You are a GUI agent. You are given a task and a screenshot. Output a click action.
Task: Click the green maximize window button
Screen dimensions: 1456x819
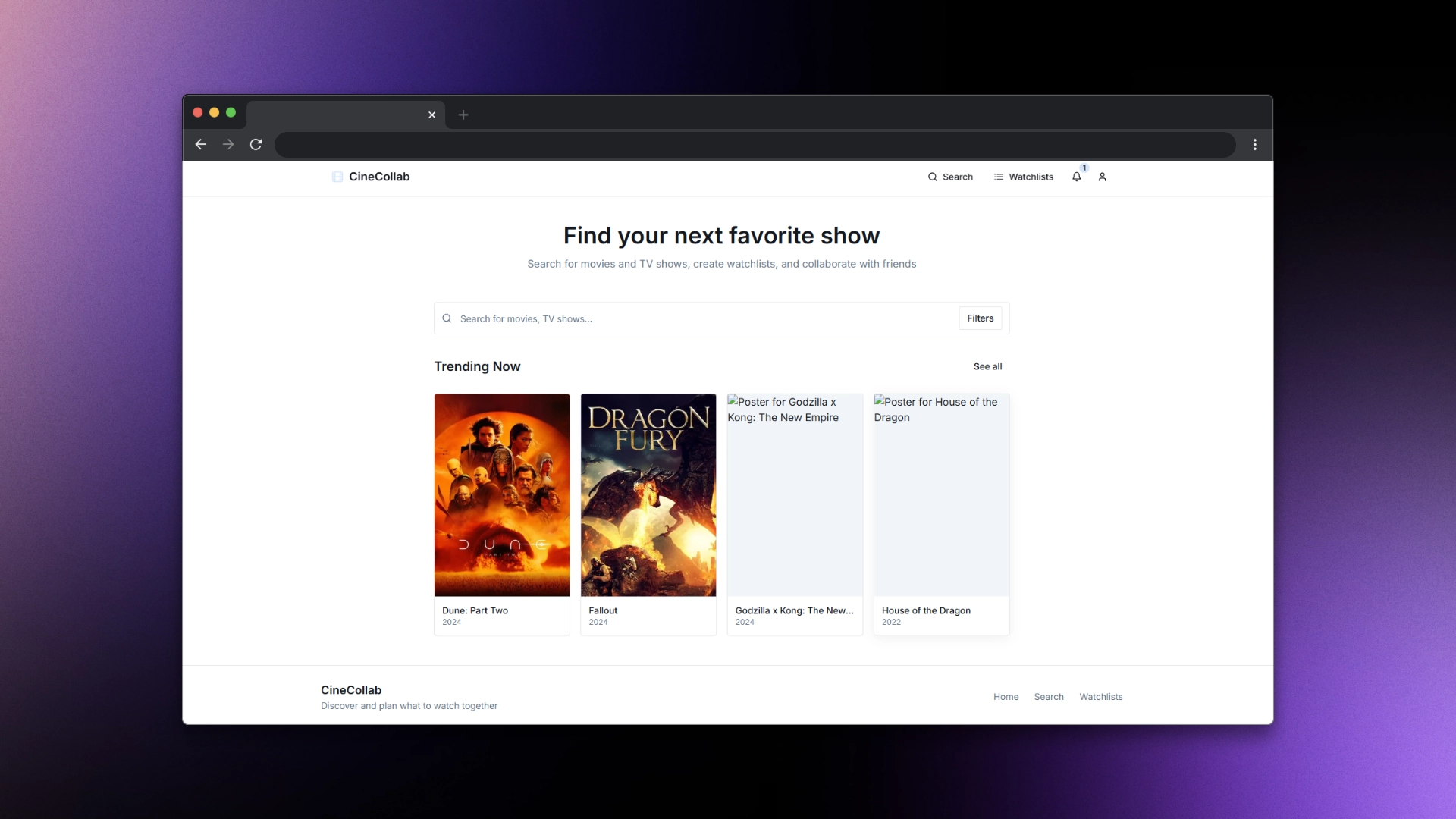tap(231, 112)
